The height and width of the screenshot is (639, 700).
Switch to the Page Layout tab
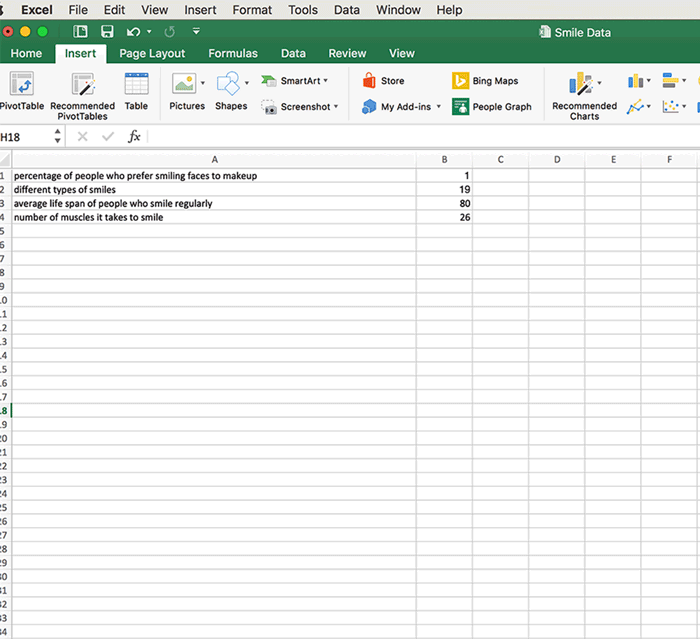(152, 54)
